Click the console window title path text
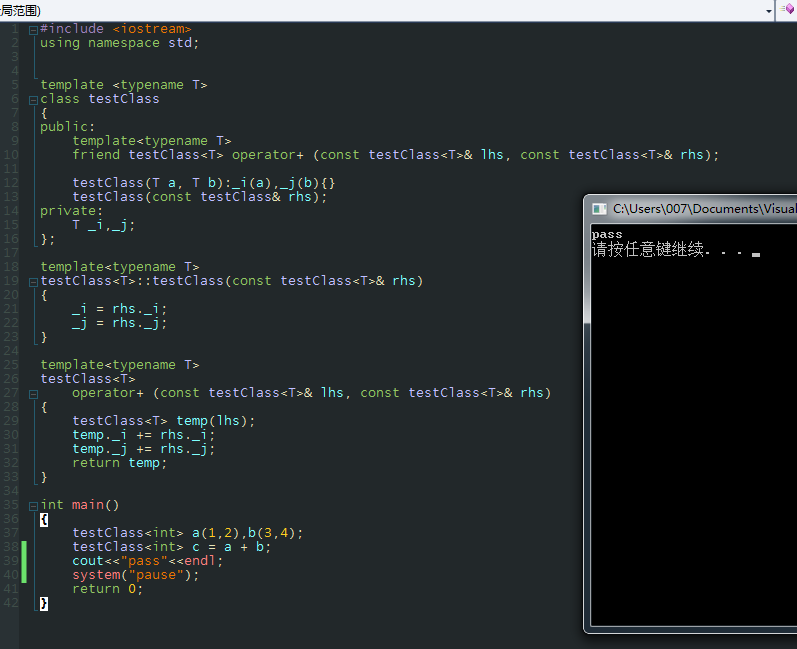This screenshot has height=649, width=797. 704,209
